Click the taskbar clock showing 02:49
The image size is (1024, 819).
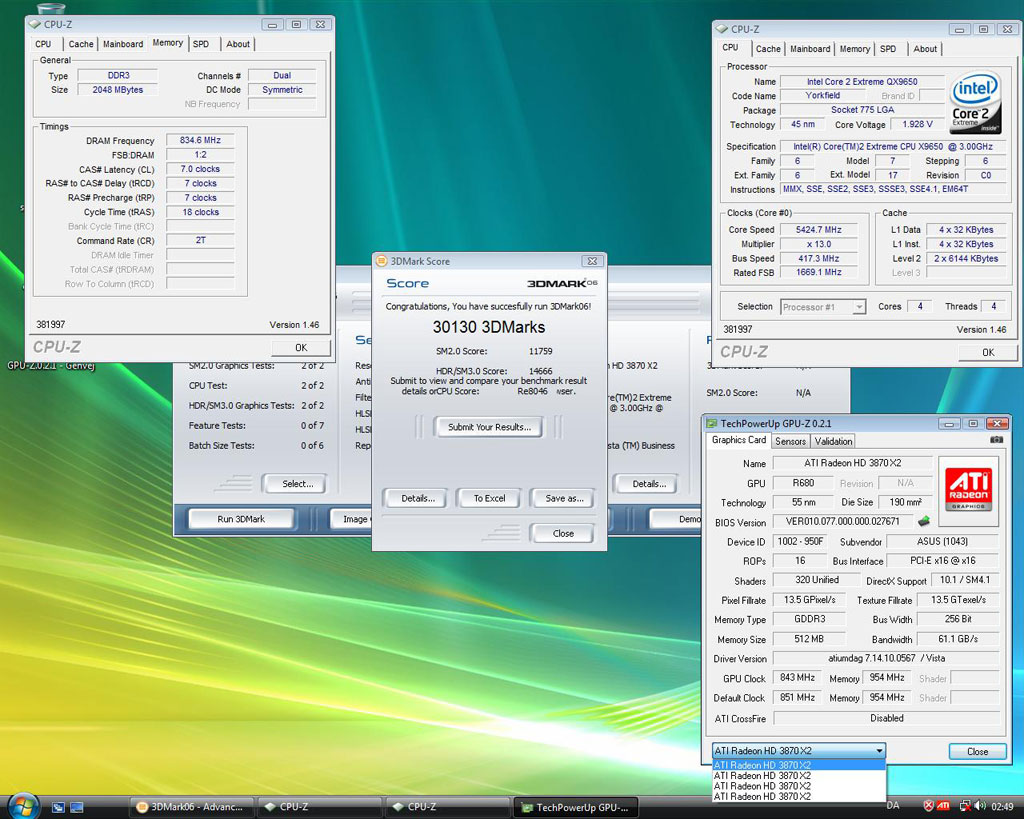(1002, 807)
